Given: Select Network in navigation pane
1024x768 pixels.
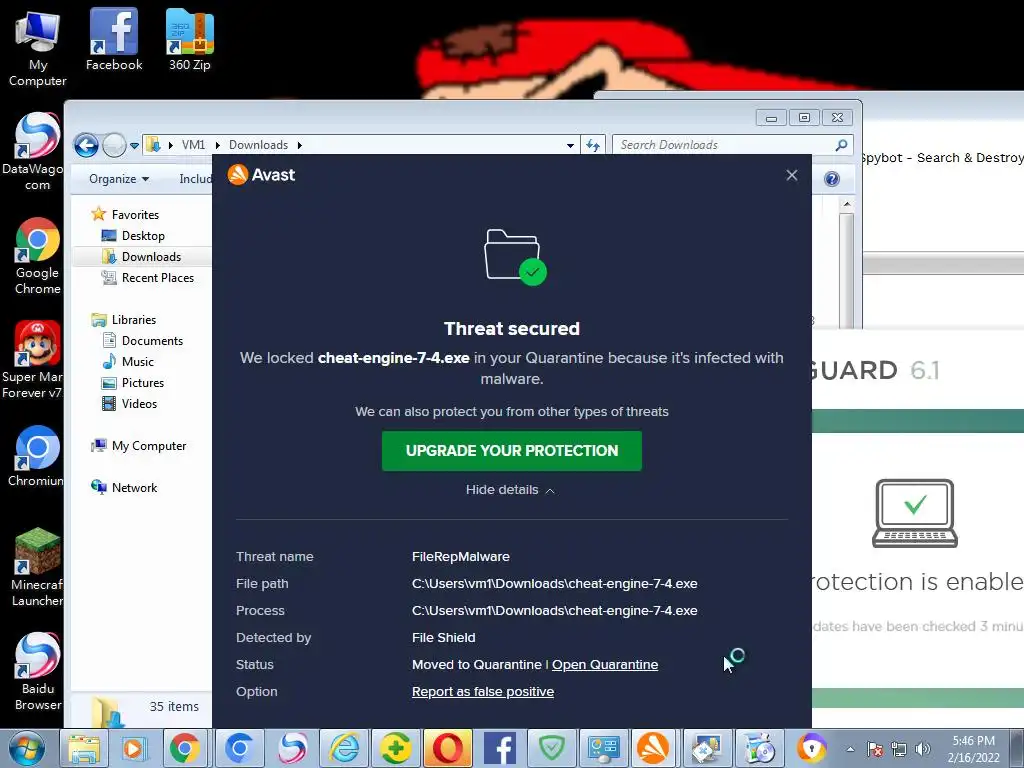Looking at the screenshot, I should point(134,488).
